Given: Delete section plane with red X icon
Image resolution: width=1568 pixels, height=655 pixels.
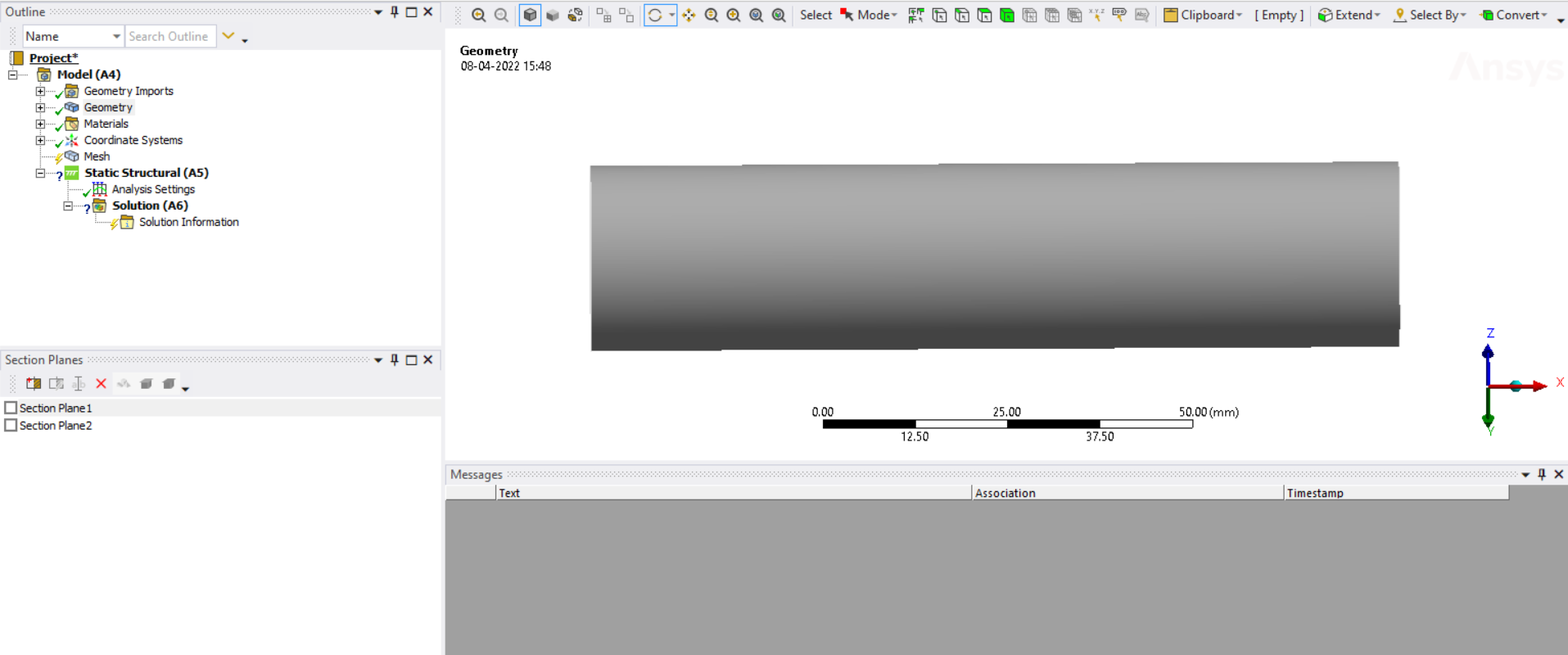Looking at the screenshot, I should tap(102, 383).
